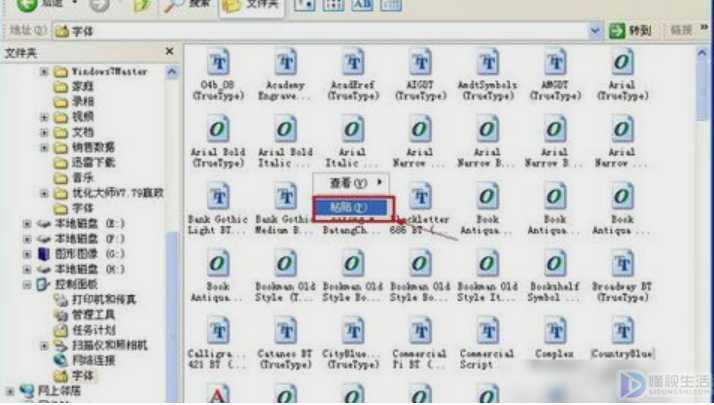This screenshot has height=405, width=714.
Task: Choose 粘贴(P) from the context menu
Action: pyautogui.click(x=351, y=208)
